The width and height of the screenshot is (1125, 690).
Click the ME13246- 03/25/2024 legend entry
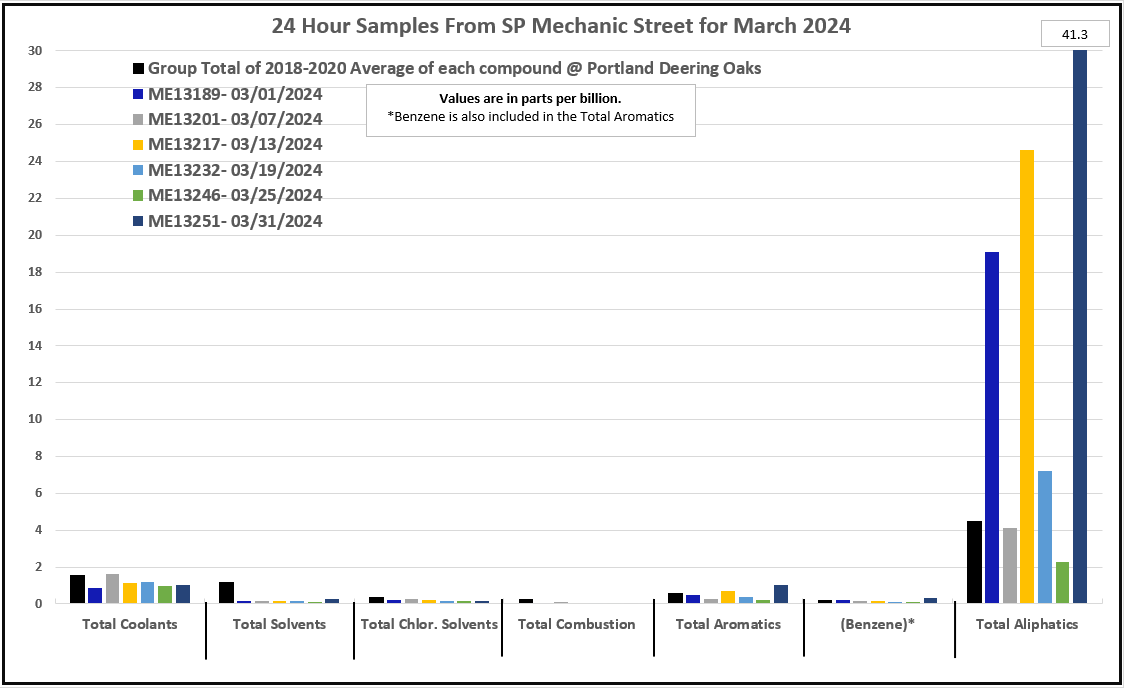235,196
